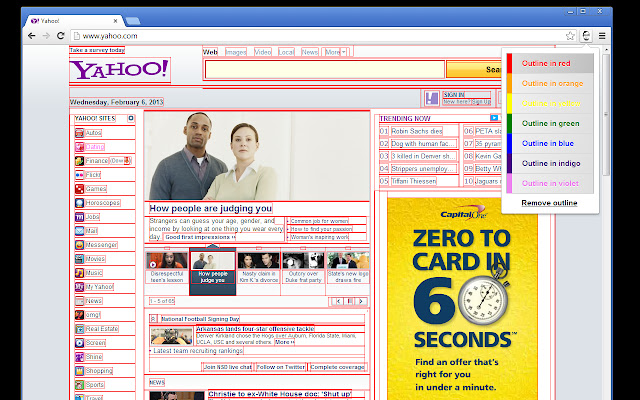Click the Real Estate icon

tap(79, 329)
